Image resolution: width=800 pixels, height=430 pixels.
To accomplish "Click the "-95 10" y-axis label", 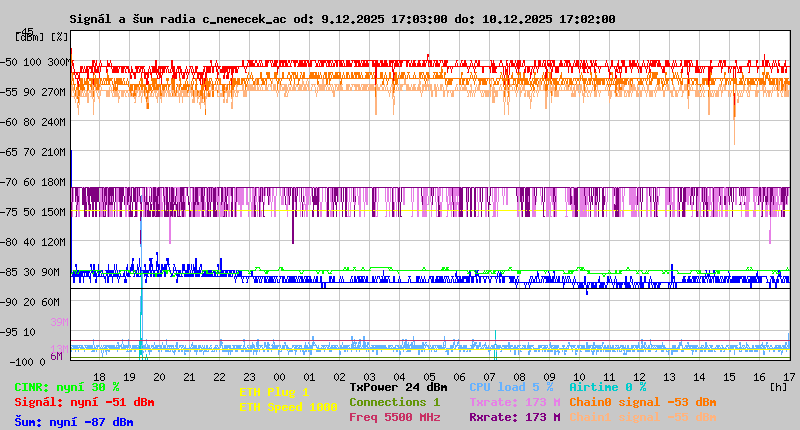I will (19, 332).
